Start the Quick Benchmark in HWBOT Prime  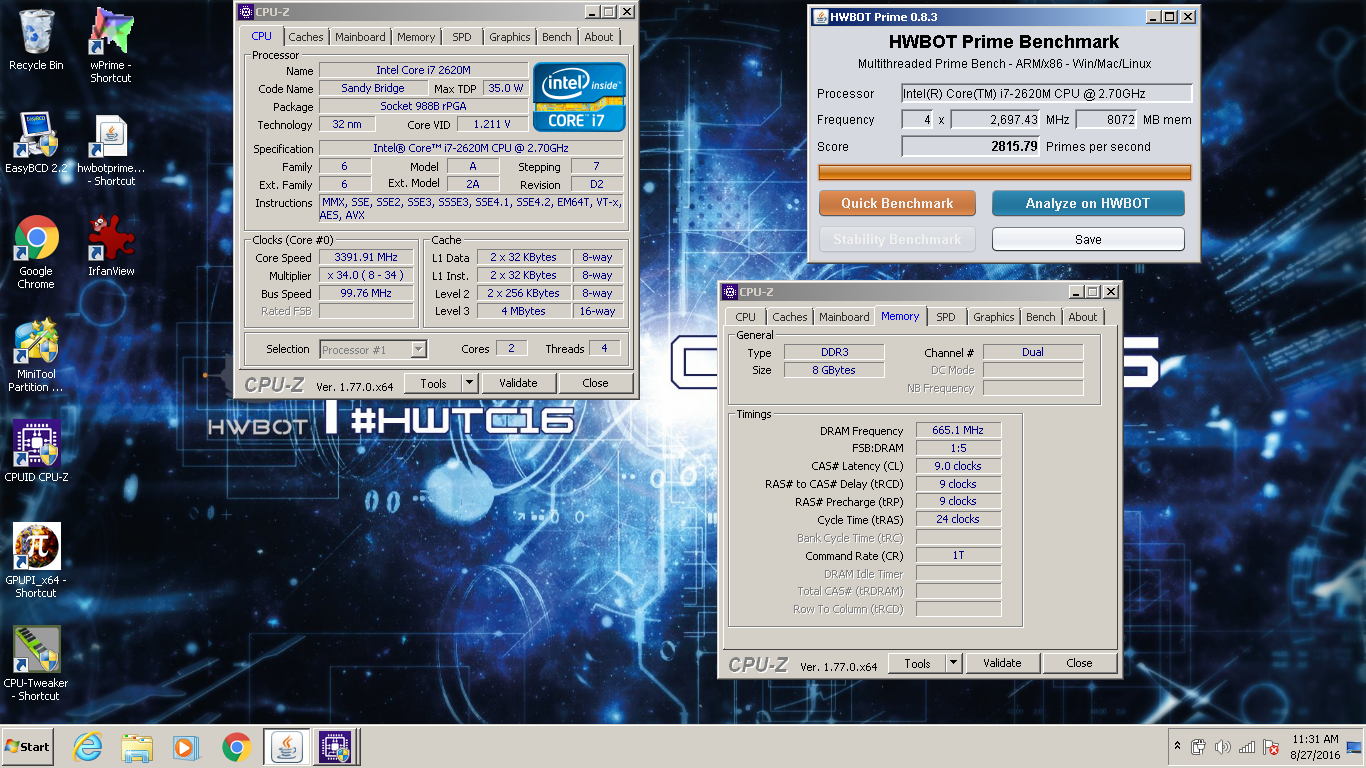point(897,203)
